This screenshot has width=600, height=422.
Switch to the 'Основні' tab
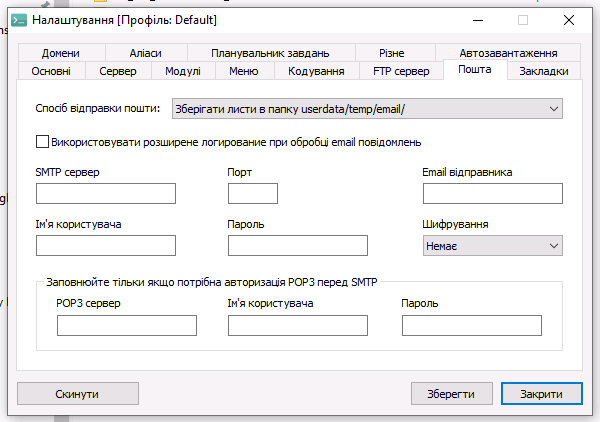[51, 71]
